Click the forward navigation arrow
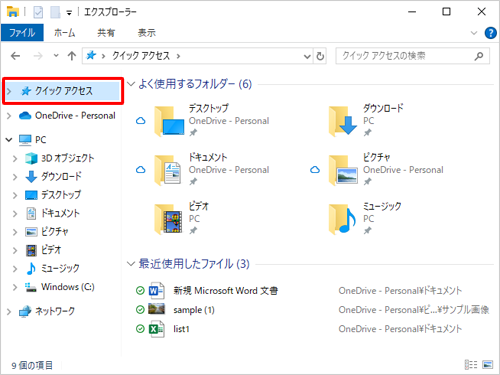This screenshot has width=500, height=375. coord(38,56)
